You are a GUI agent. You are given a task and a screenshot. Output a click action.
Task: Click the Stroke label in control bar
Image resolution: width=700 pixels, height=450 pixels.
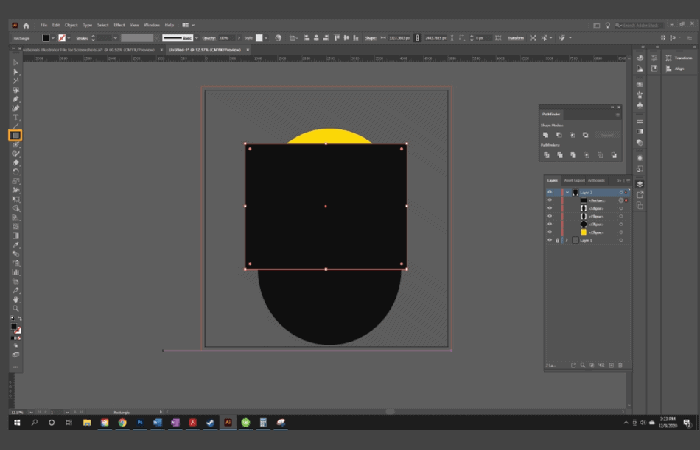(x=82, y=38)
